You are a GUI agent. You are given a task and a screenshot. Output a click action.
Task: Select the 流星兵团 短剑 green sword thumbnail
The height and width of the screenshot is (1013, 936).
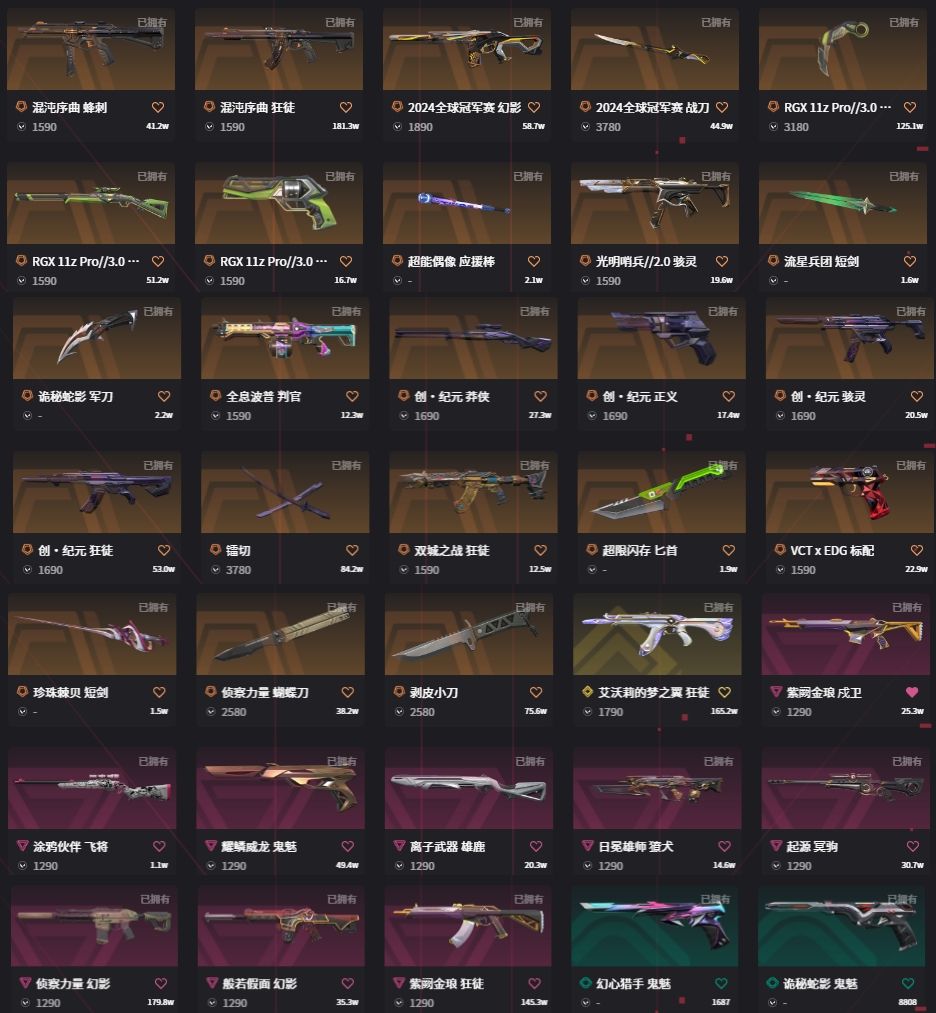(842, 203)
